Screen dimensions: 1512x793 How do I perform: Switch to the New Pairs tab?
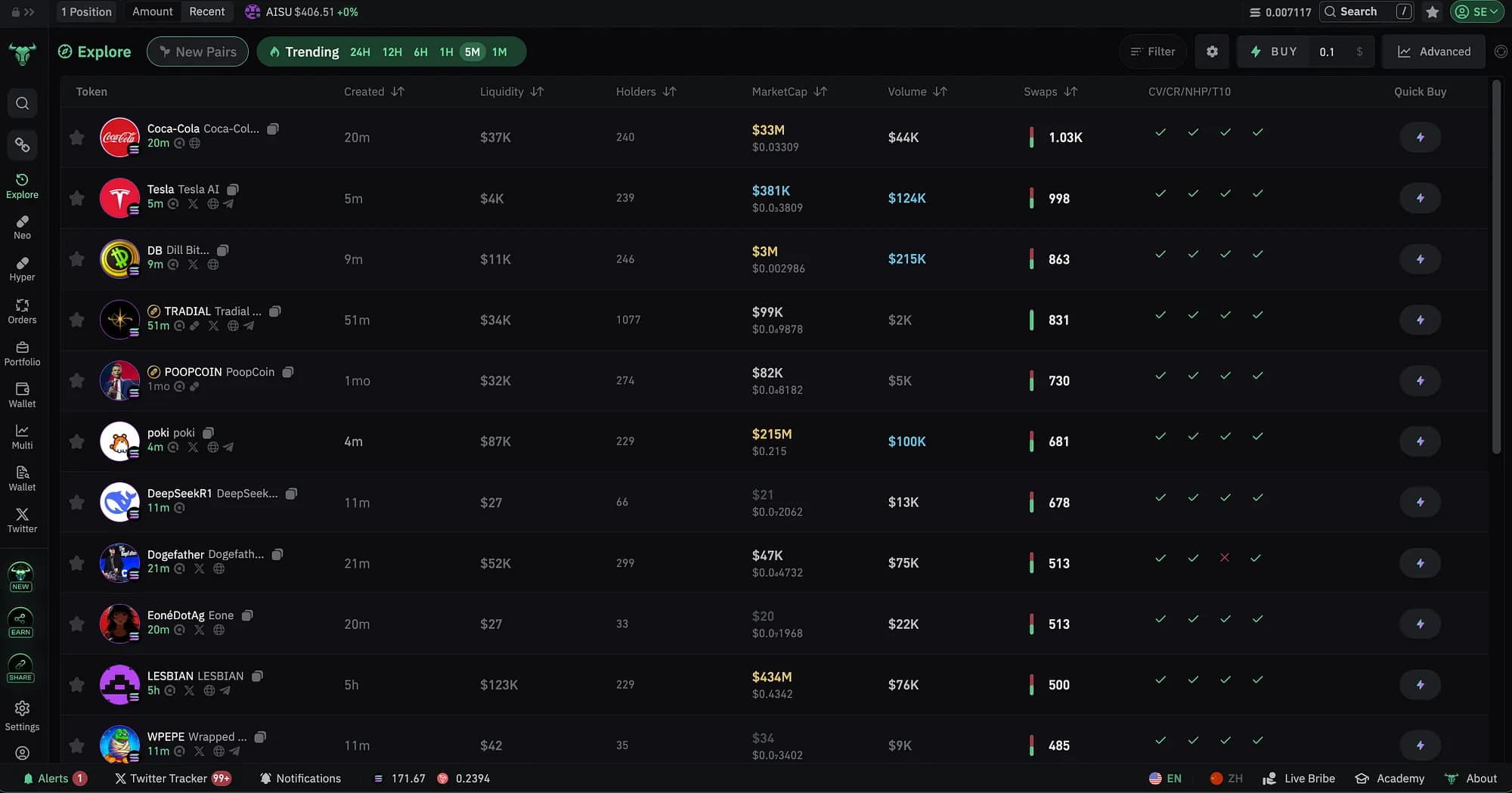(x=197, y=51)
